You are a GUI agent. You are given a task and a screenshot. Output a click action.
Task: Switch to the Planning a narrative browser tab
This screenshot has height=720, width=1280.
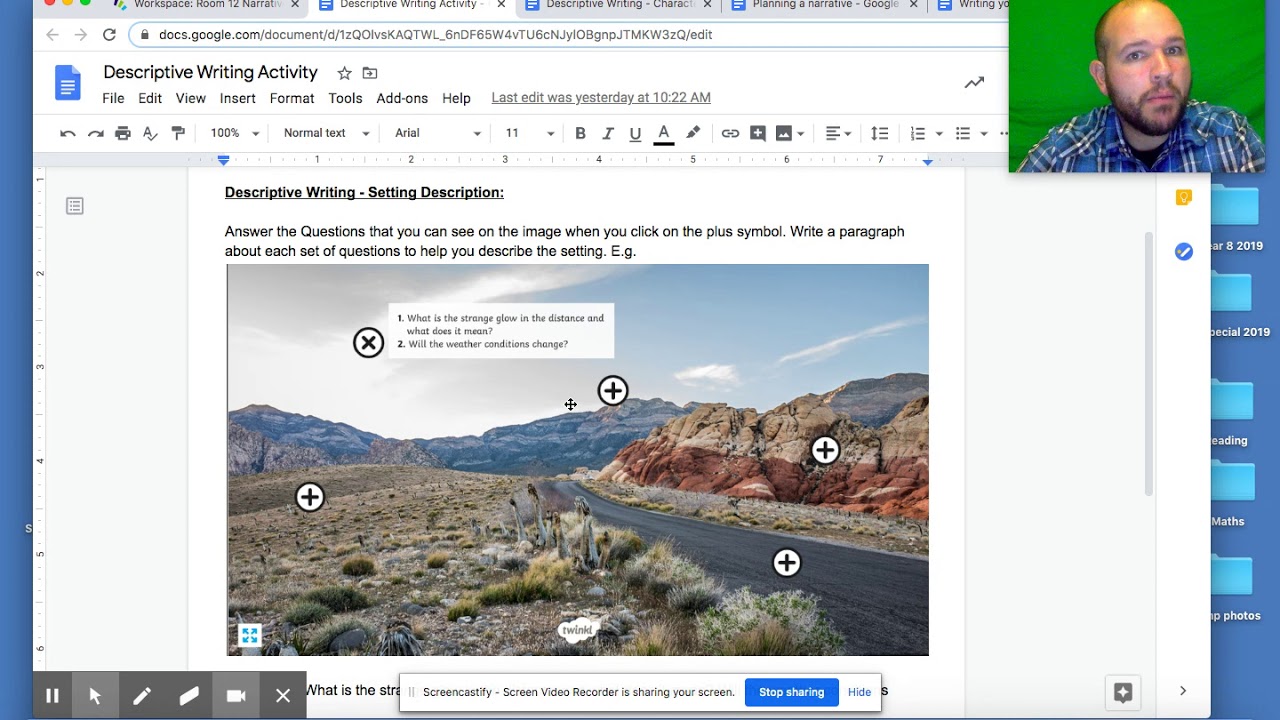click(x=825, y=5)
